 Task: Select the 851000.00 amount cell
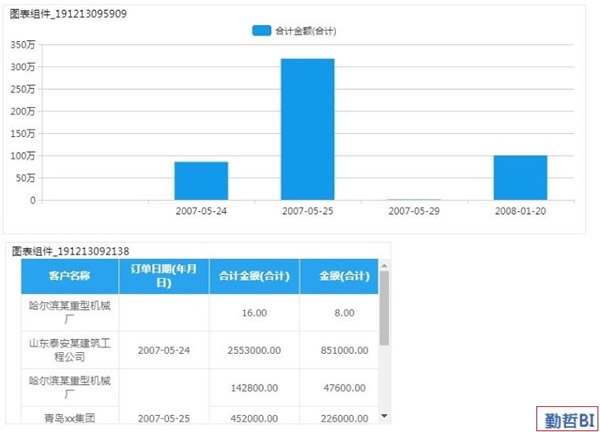pyautogui.click(x=338, y=350)
